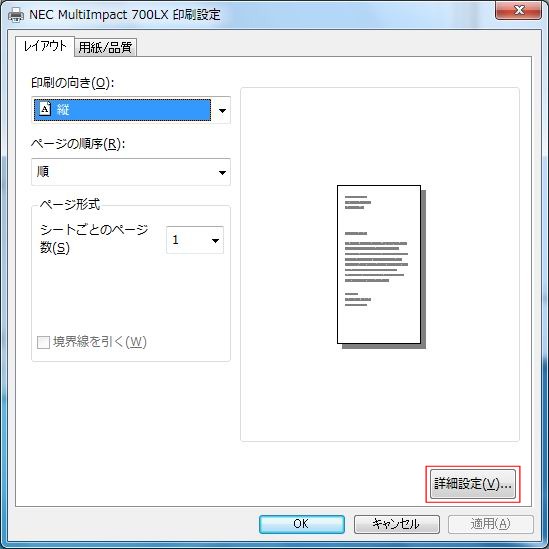
Task: Click the portrait page icon beside 縦
Action: (45, 109)
